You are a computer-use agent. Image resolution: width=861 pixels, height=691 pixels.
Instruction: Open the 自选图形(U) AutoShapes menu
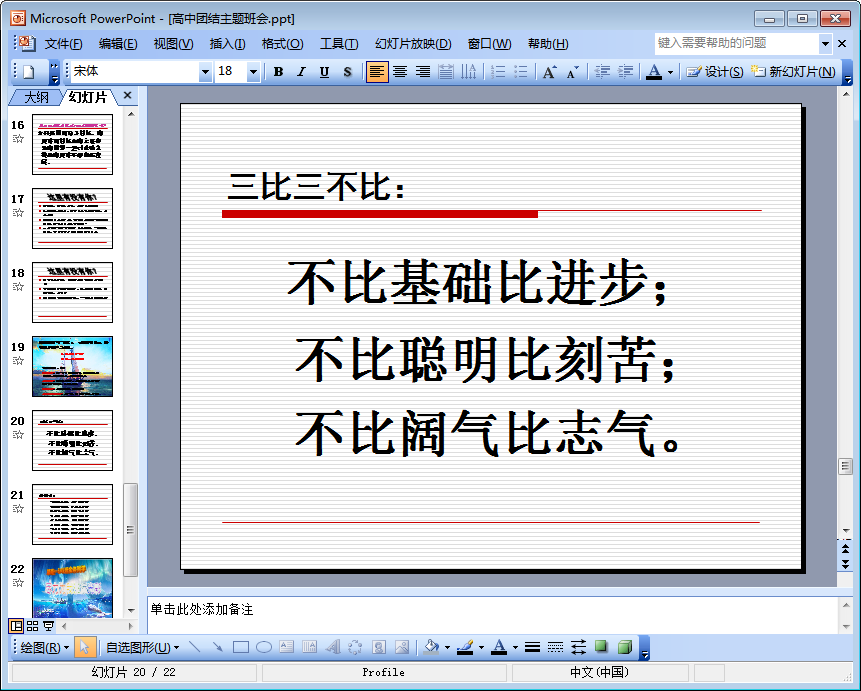[142, 648]
